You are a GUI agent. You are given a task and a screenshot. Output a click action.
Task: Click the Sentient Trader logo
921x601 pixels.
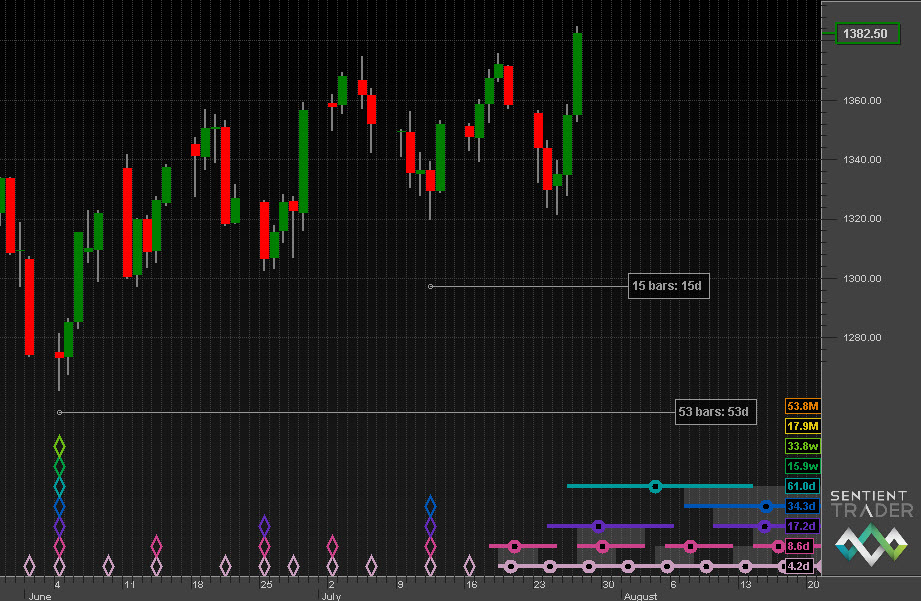pos(871,525)
